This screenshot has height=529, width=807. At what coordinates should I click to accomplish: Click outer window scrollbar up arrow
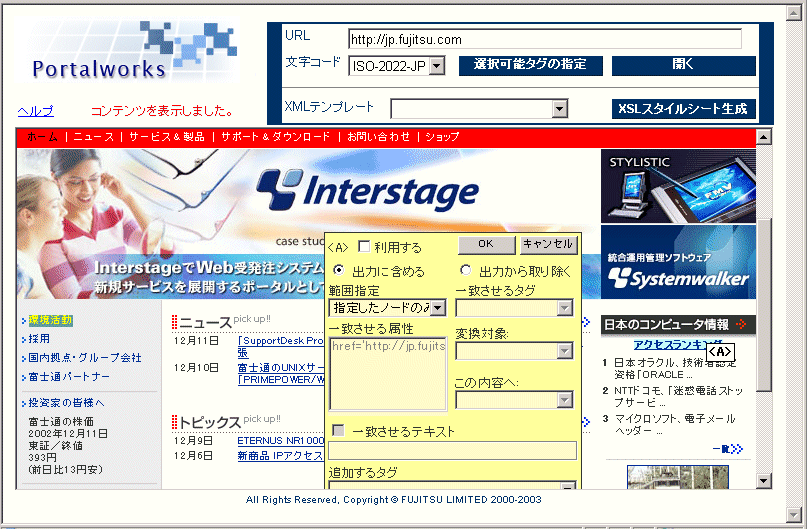[794, 13]
